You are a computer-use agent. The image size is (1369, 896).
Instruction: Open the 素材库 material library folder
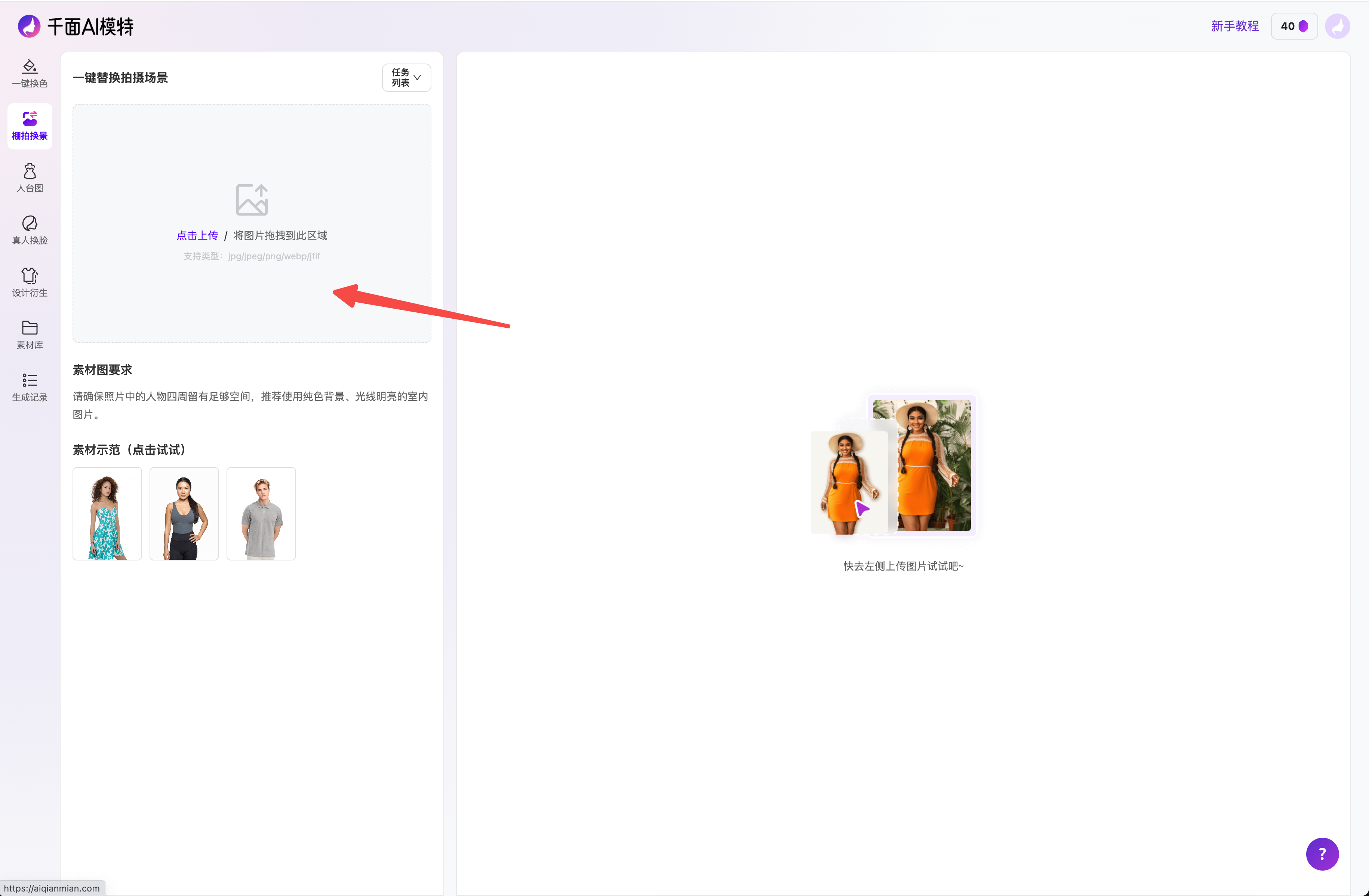(30, 335)
